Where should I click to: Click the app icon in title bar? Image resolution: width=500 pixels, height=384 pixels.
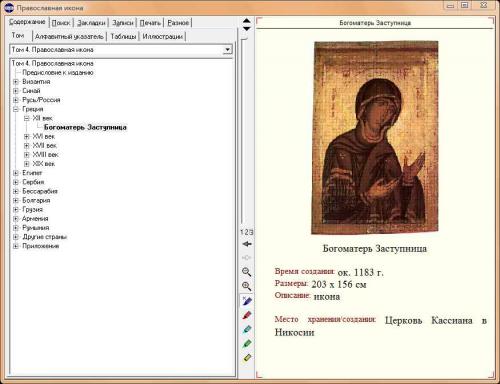coord(9,7)
